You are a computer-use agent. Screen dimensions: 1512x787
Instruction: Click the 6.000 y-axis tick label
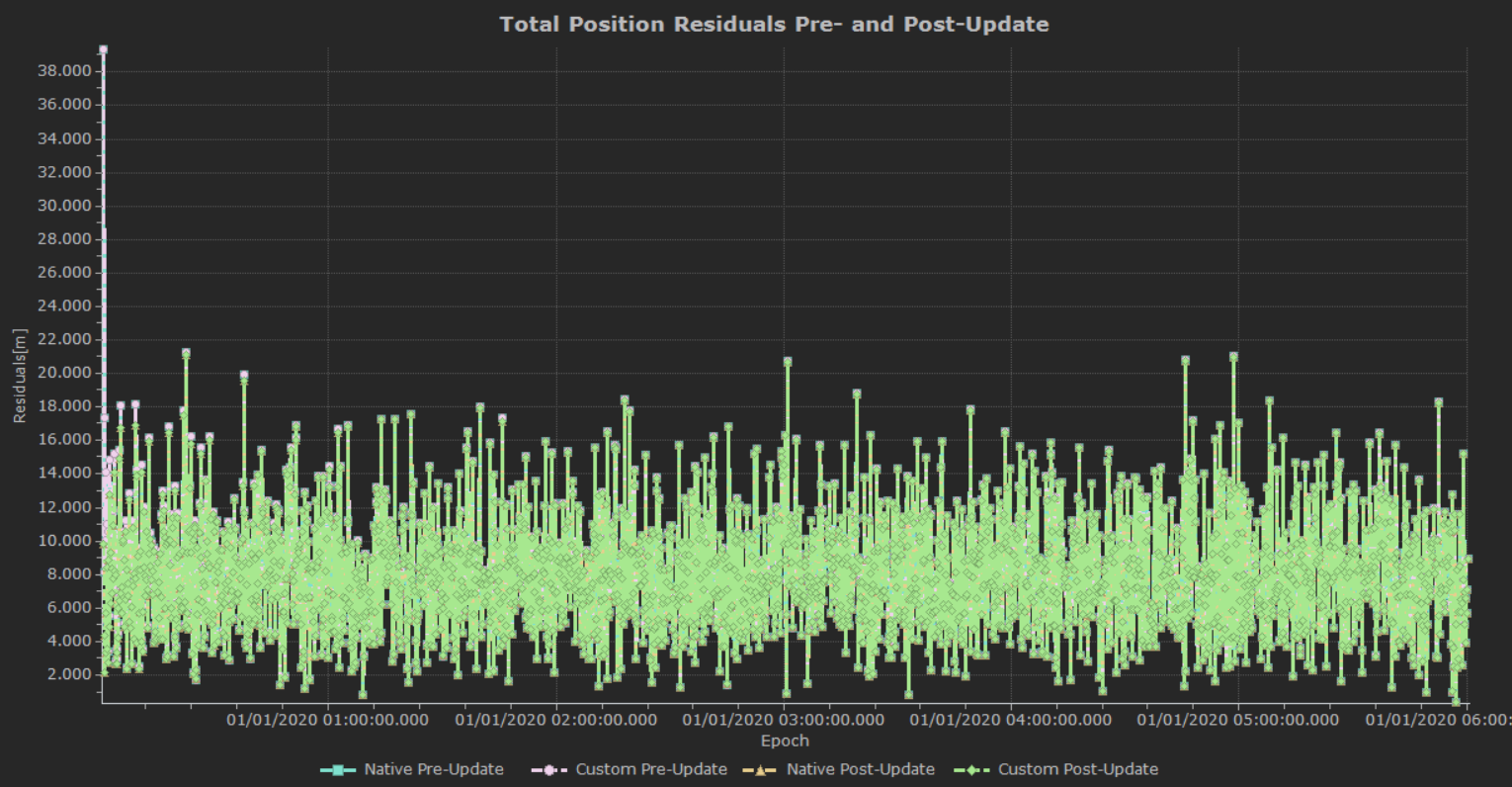tap(67, 608)
